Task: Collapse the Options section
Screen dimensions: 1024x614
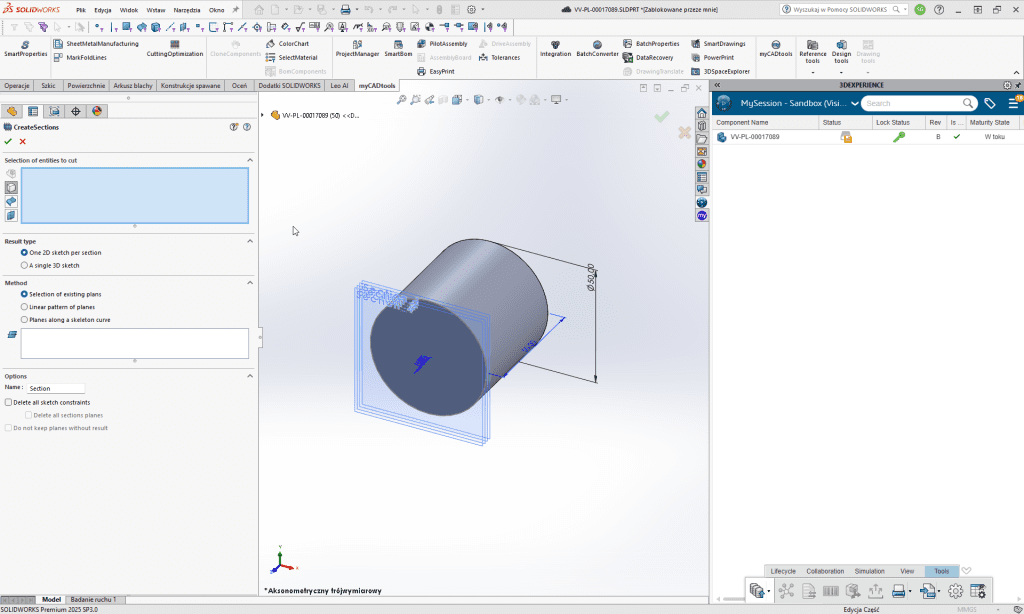Action: 250,376
